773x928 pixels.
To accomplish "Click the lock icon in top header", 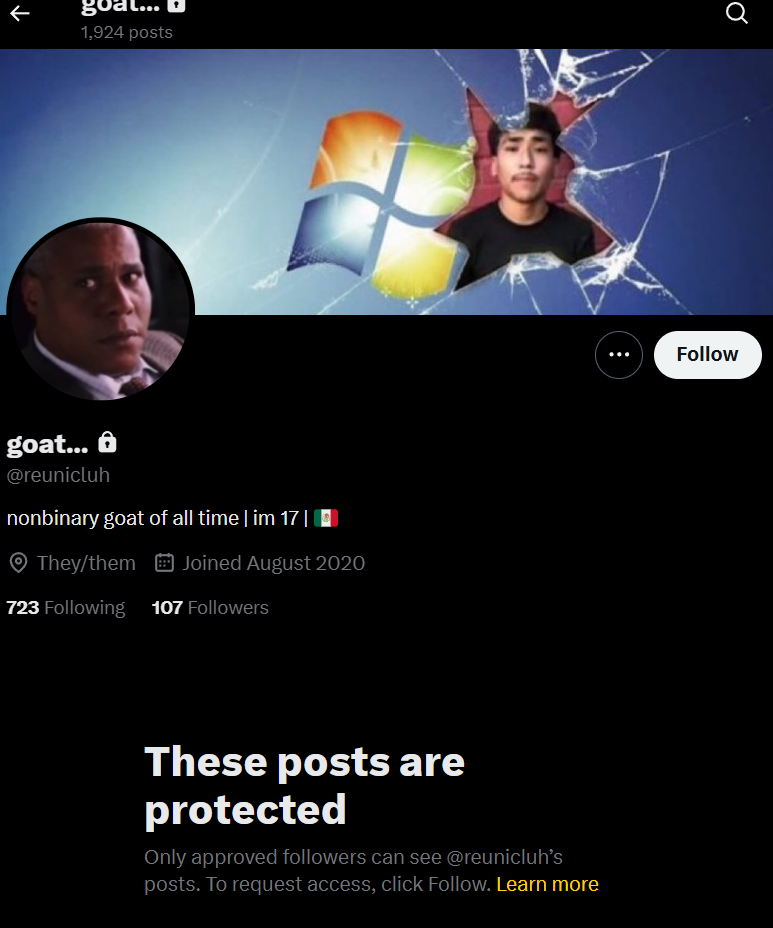I will (x=176, y=5).
